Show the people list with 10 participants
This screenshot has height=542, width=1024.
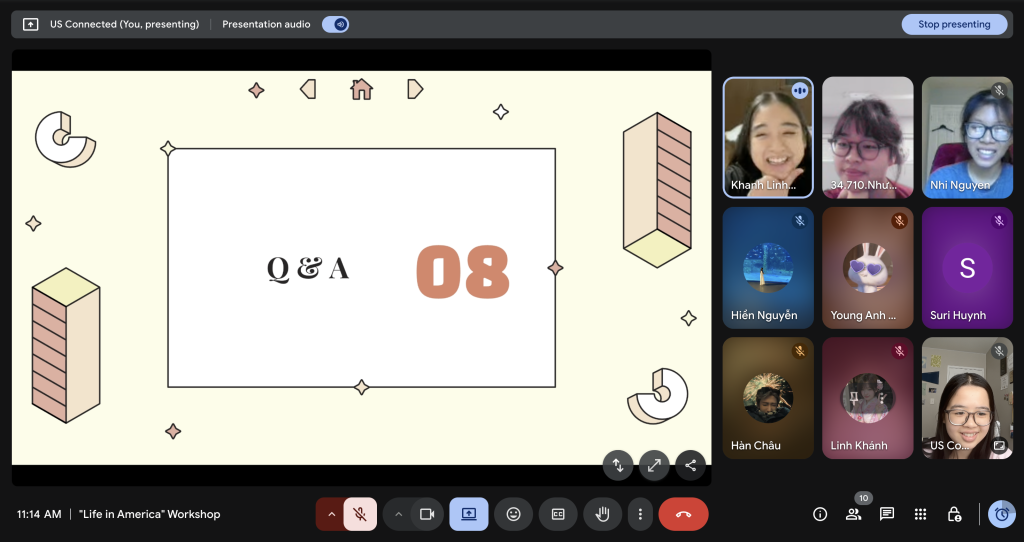pyautogui.click(x=854, y=514)
